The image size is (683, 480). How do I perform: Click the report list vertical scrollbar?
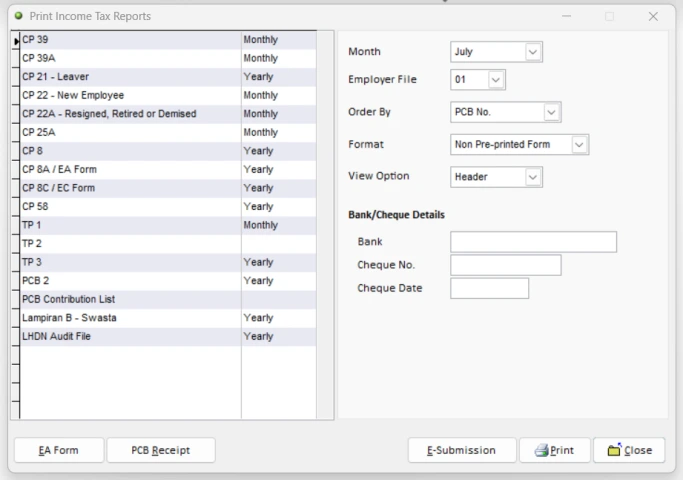tap(324, 224)
